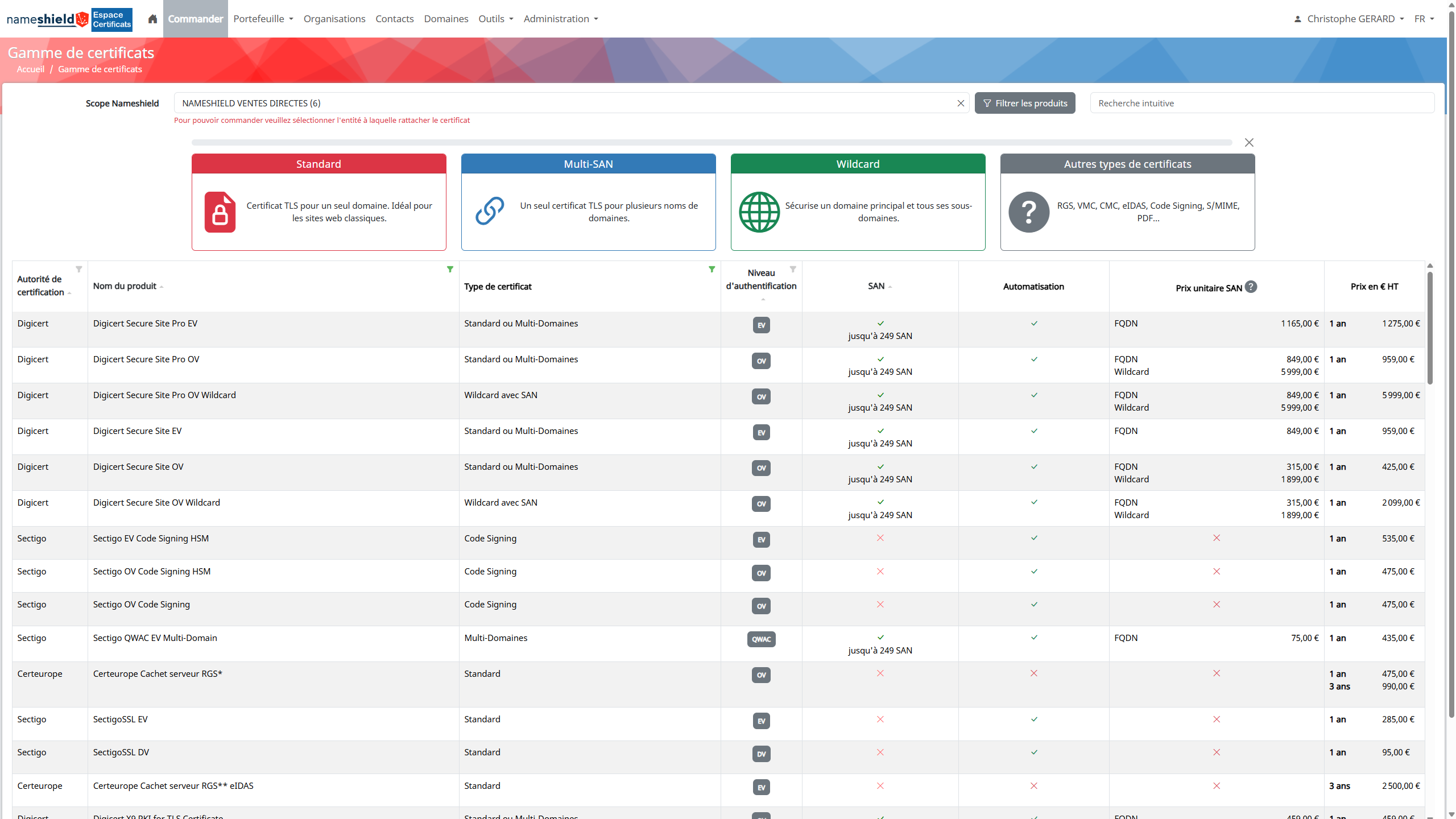
Task: Select Digicert Secure Site OV Wildcard product
Action: [156, 502]
